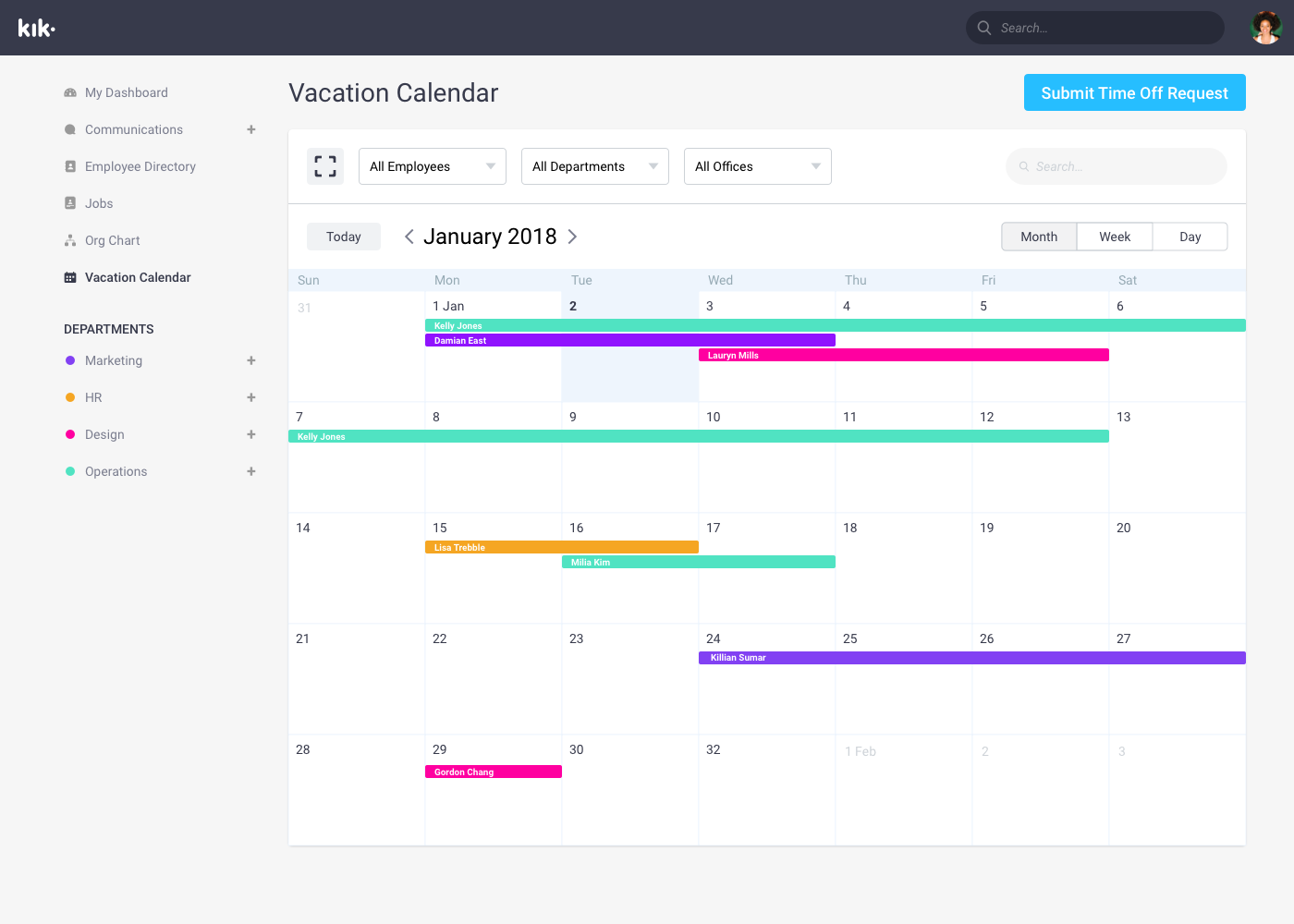Navigate to My Dashboard
1294x924 pixels.
[126, 92]
